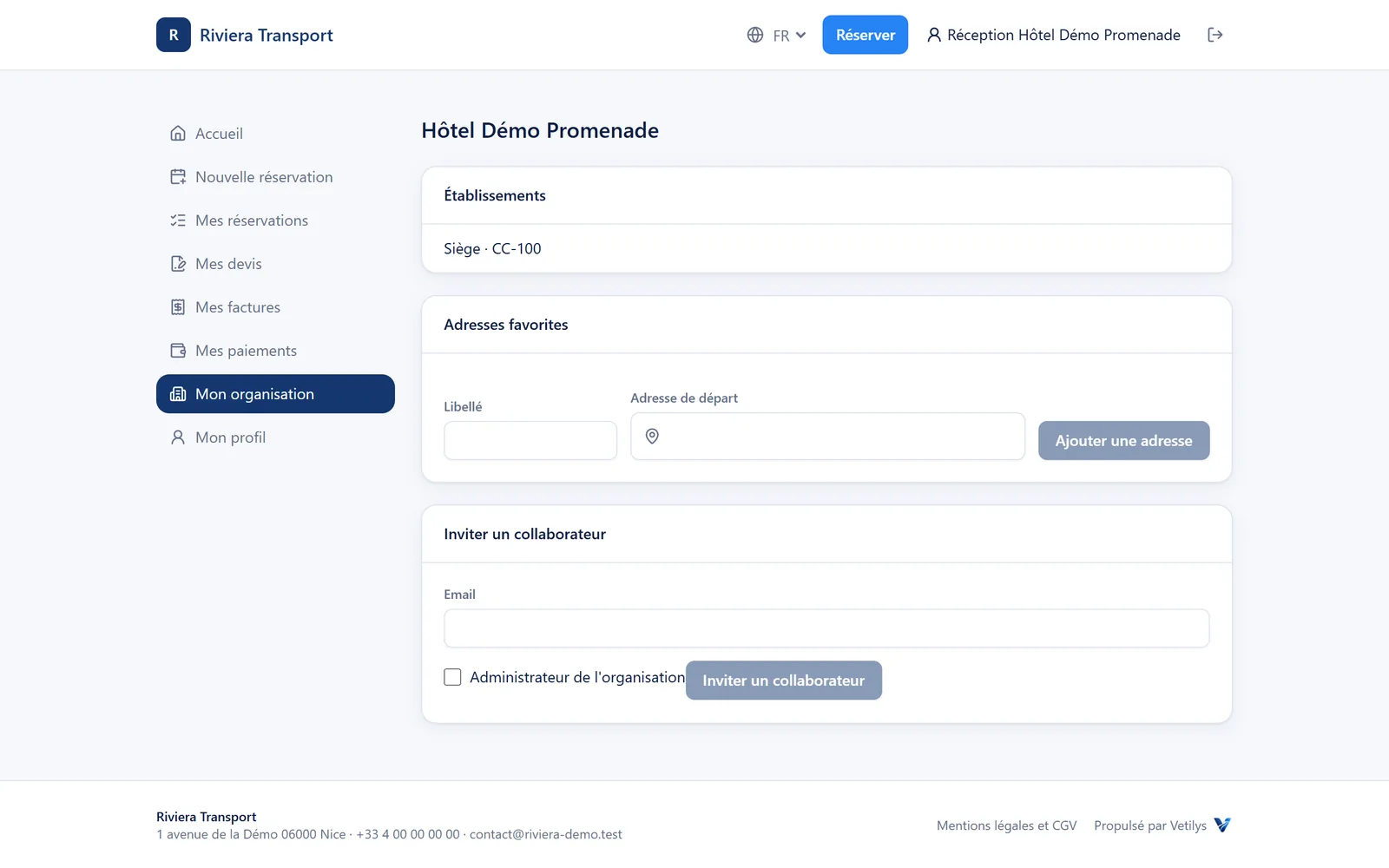The width and height of the screenshot is (1389, 868).
Task: Toggle Administrateur de l'organisation checkbox
Action: click(x=452, y=677)
